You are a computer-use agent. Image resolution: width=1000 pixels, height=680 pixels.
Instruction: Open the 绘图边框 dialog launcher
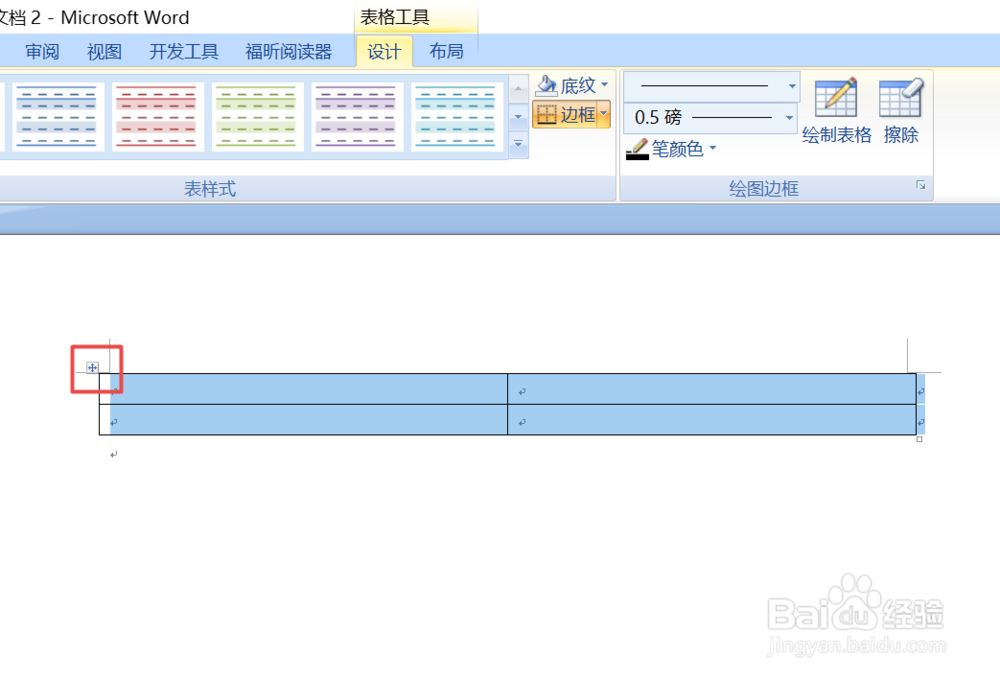click(x=921, y=185)
